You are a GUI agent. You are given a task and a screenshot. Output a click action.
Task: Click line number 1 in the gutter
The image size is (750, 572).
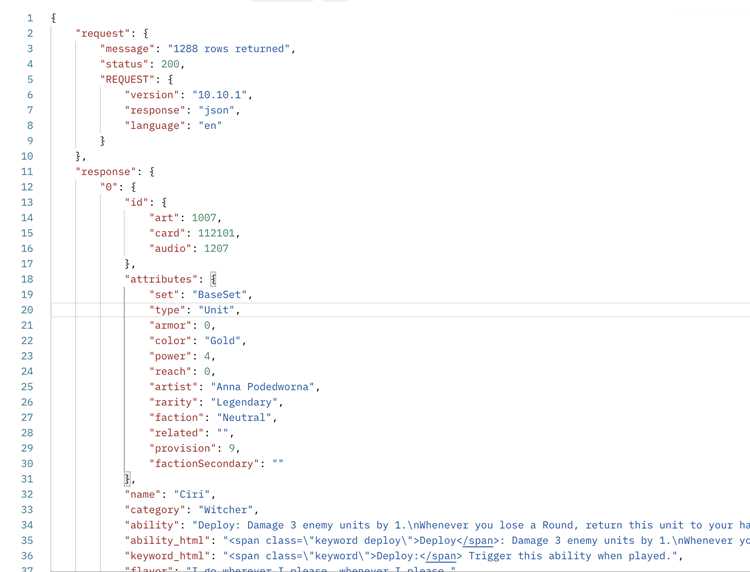[x=30, y=18]
